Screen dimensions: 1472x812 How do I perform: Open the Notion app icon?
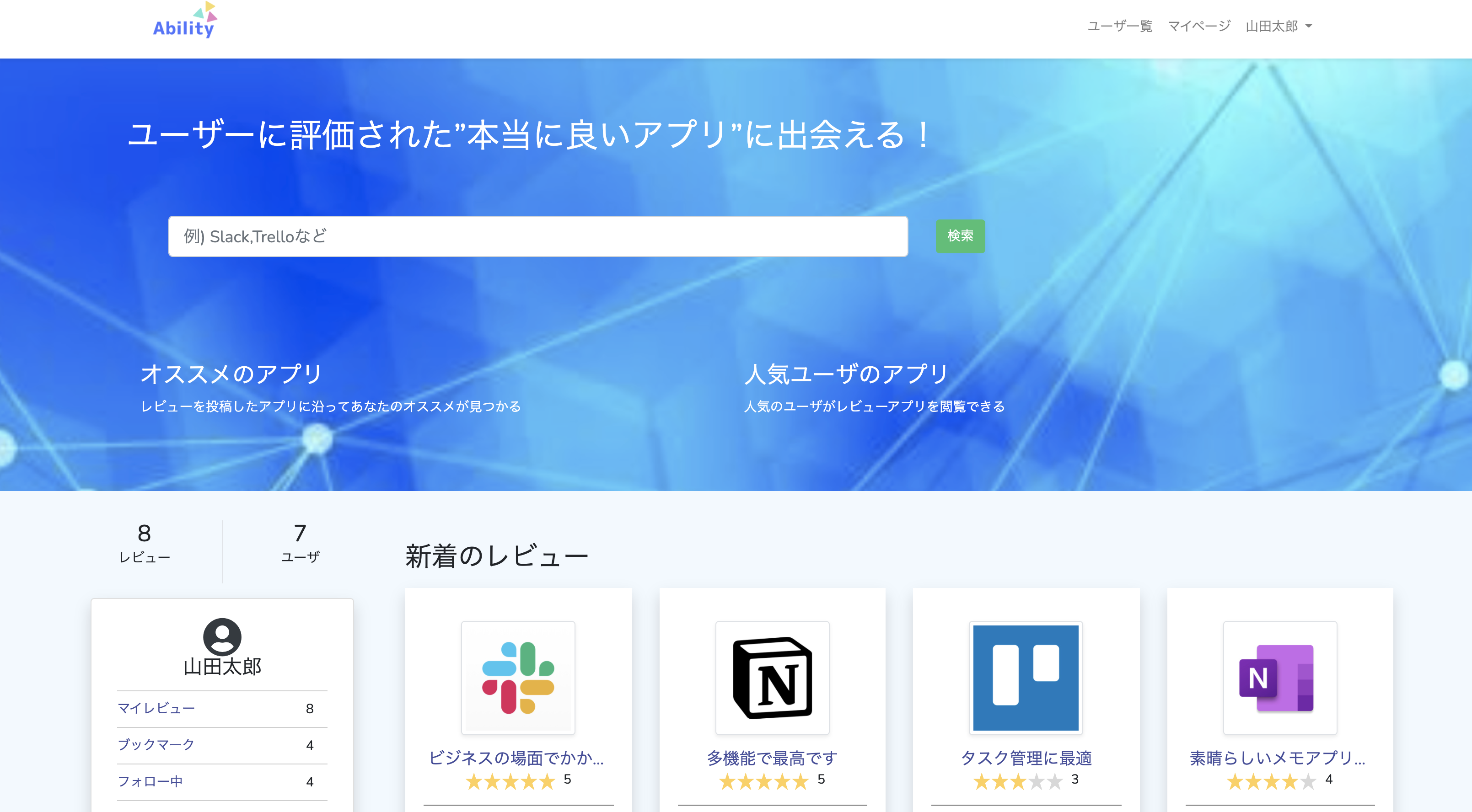pyautogui.click(x=772, y=677)
